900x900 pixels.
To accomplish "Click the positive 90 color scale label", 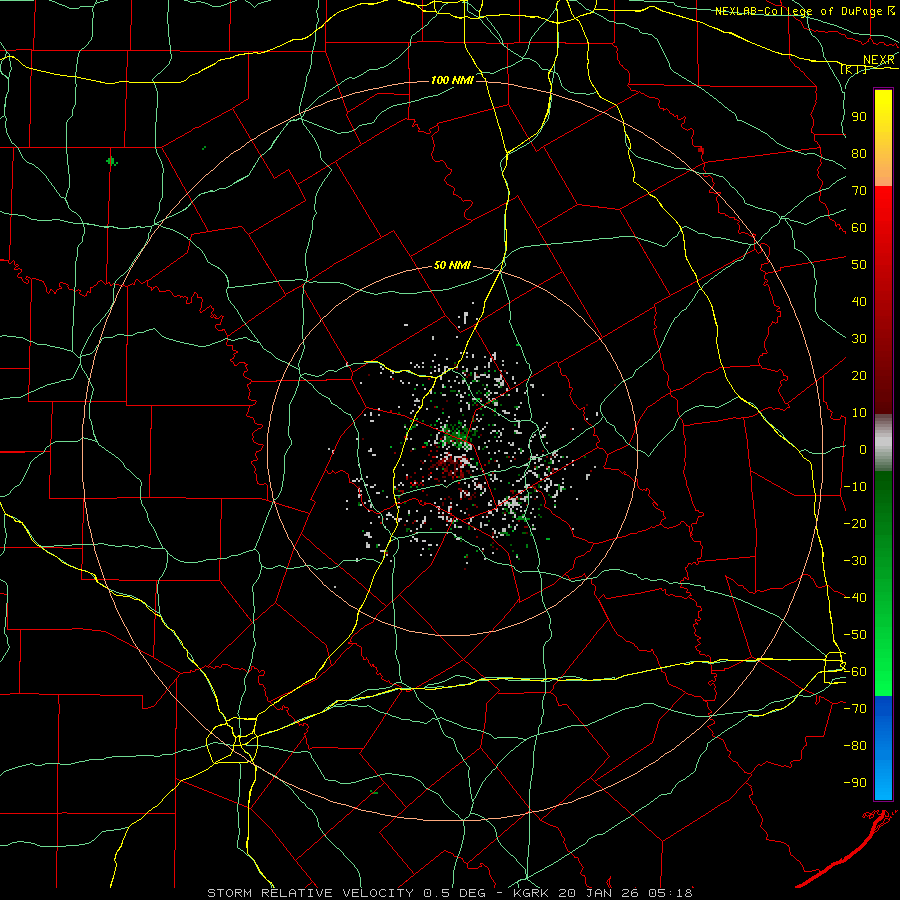I will tap(859, 117).
